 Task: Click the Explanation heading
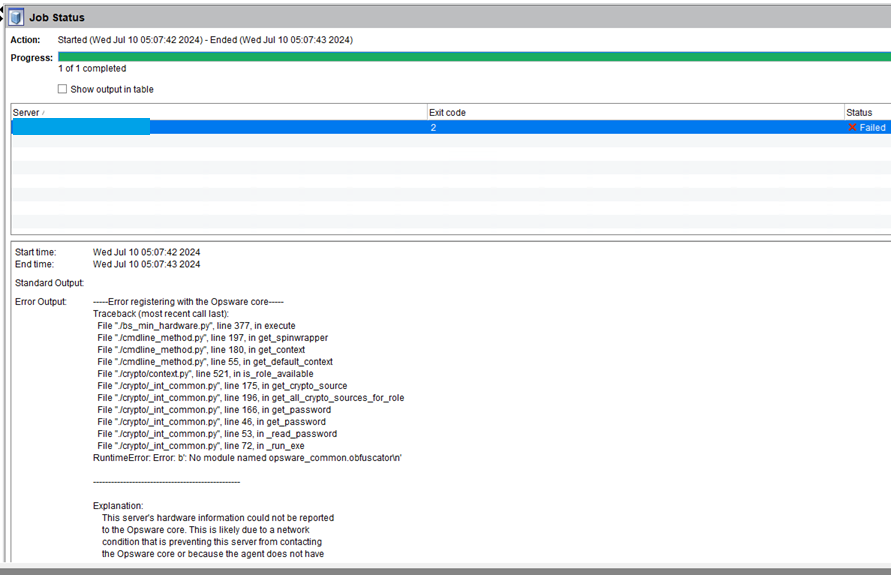[118, 506]
